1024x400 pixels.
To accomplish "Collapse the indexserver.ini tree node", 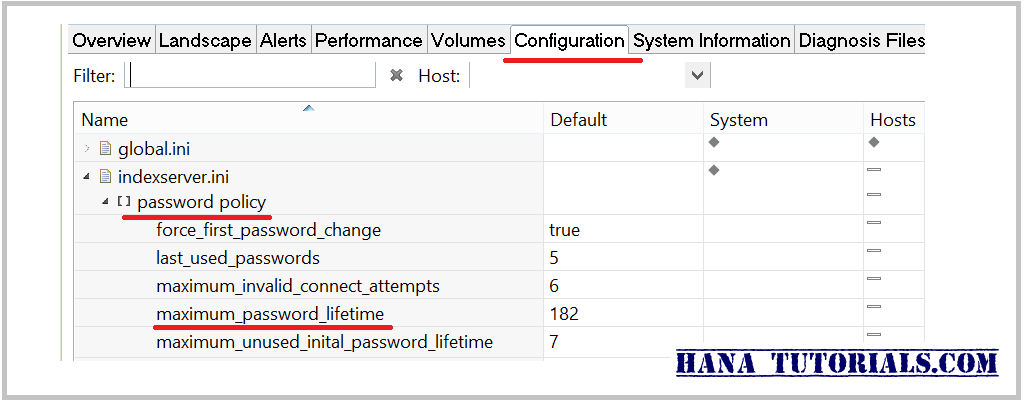I will (x=87, y=177).
